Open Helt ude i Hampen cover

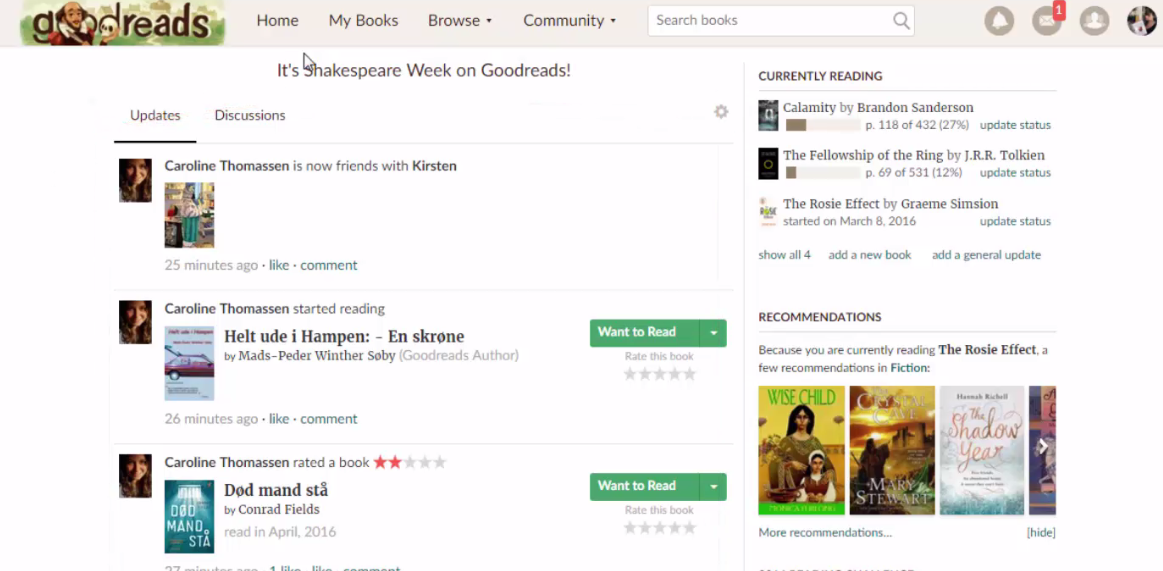189,363
